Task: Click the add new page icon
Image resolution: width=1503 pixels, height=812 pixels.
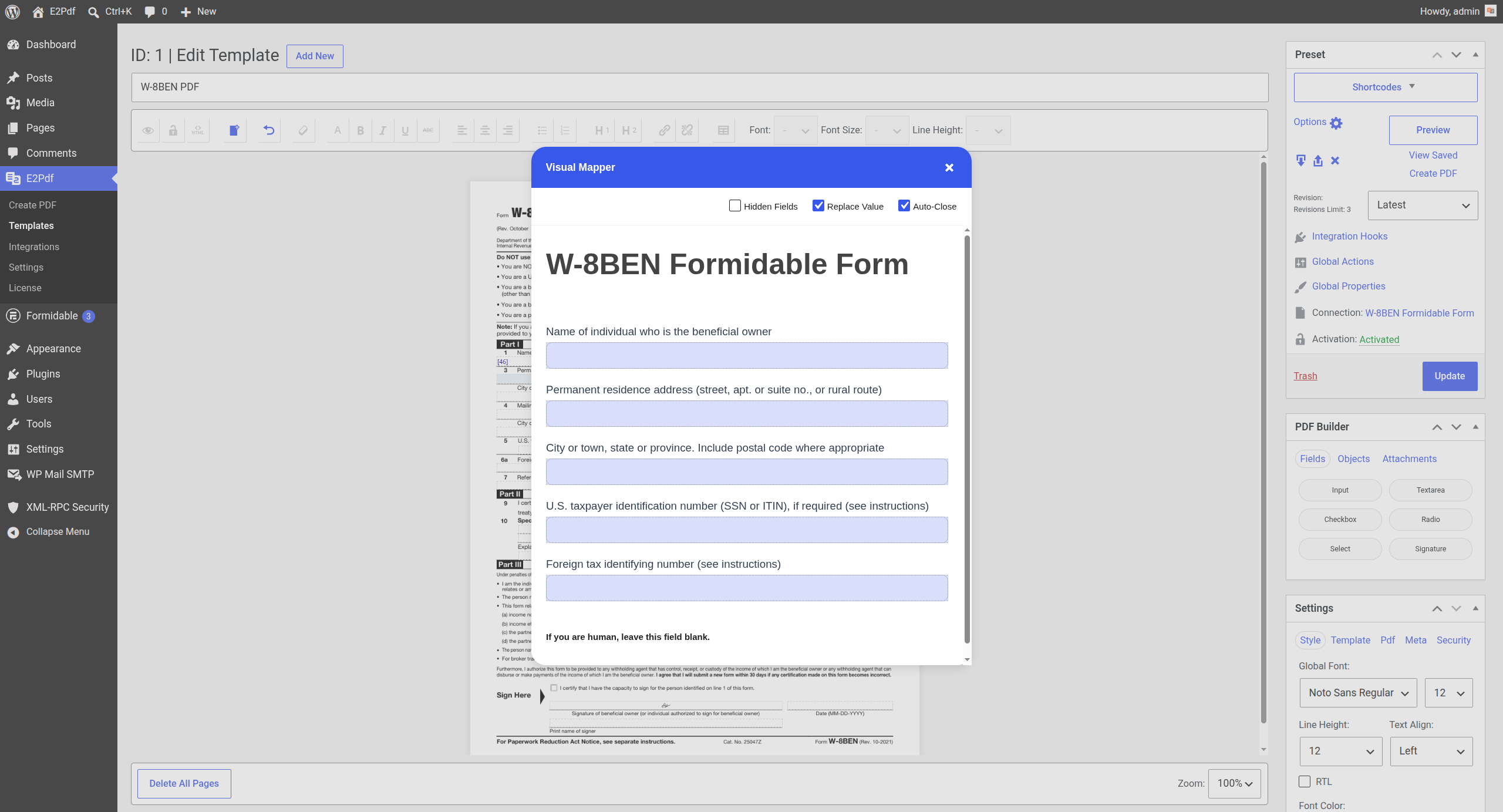Action: (234, 130)
